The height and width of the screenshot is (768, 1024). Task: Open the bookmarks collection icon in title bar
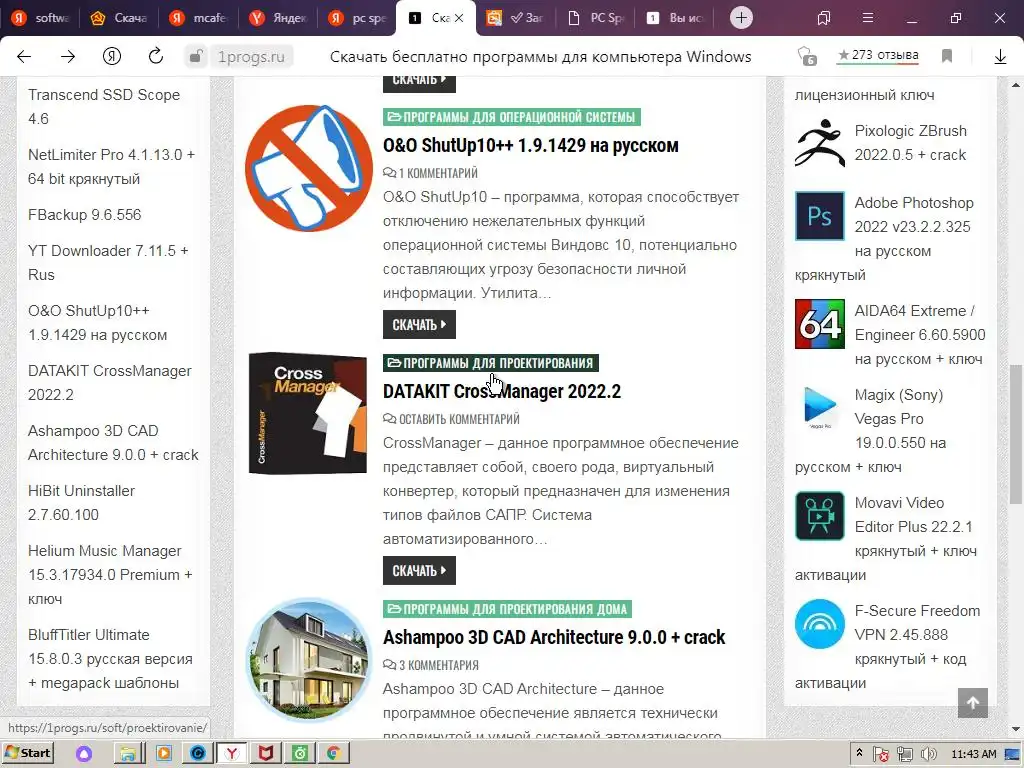pyautogui.click(x=824, y=18)
